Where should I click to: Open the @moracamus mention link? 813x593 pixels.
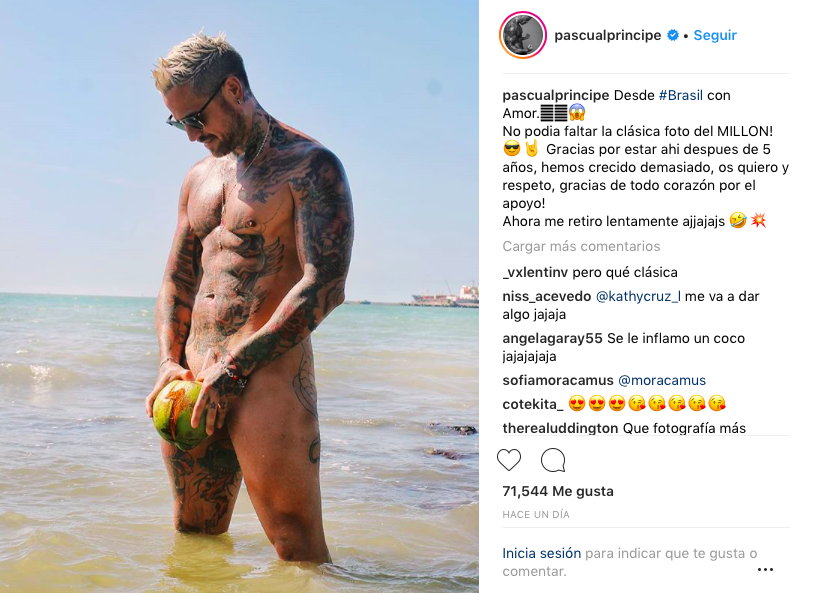coord(662,380)
